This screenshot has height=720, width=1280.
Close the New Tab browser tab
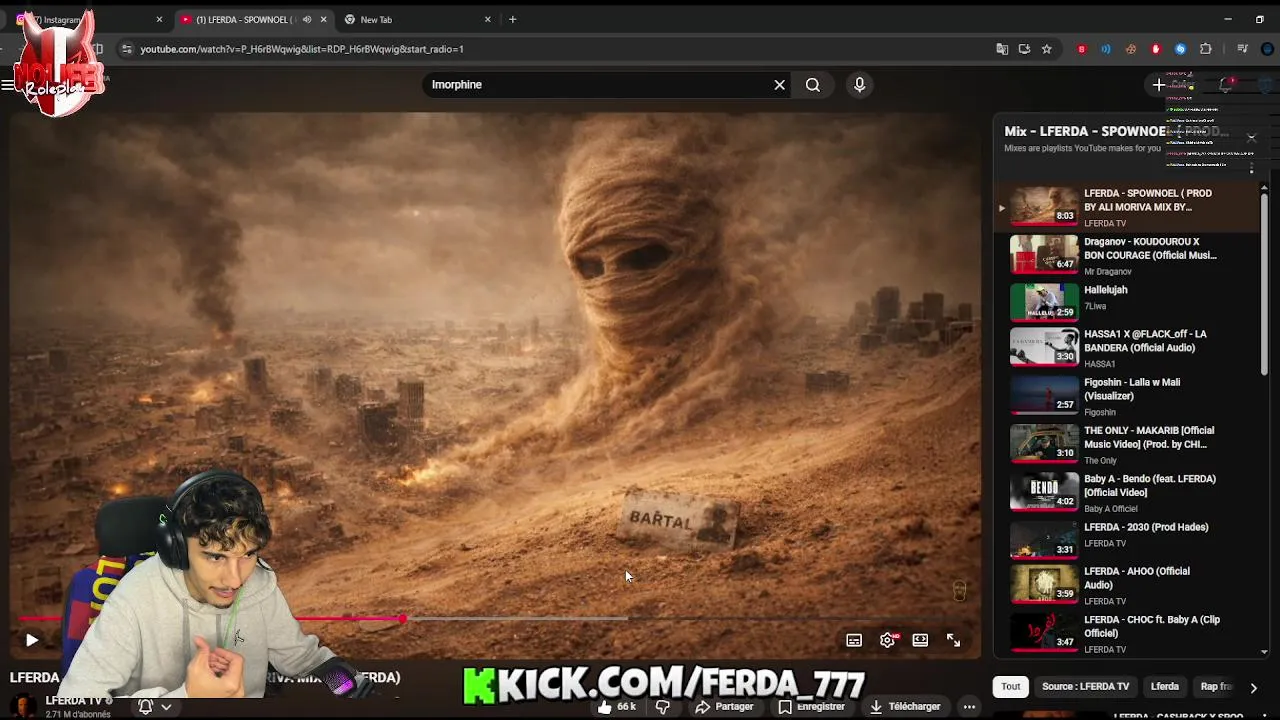[x=488, y=19]
